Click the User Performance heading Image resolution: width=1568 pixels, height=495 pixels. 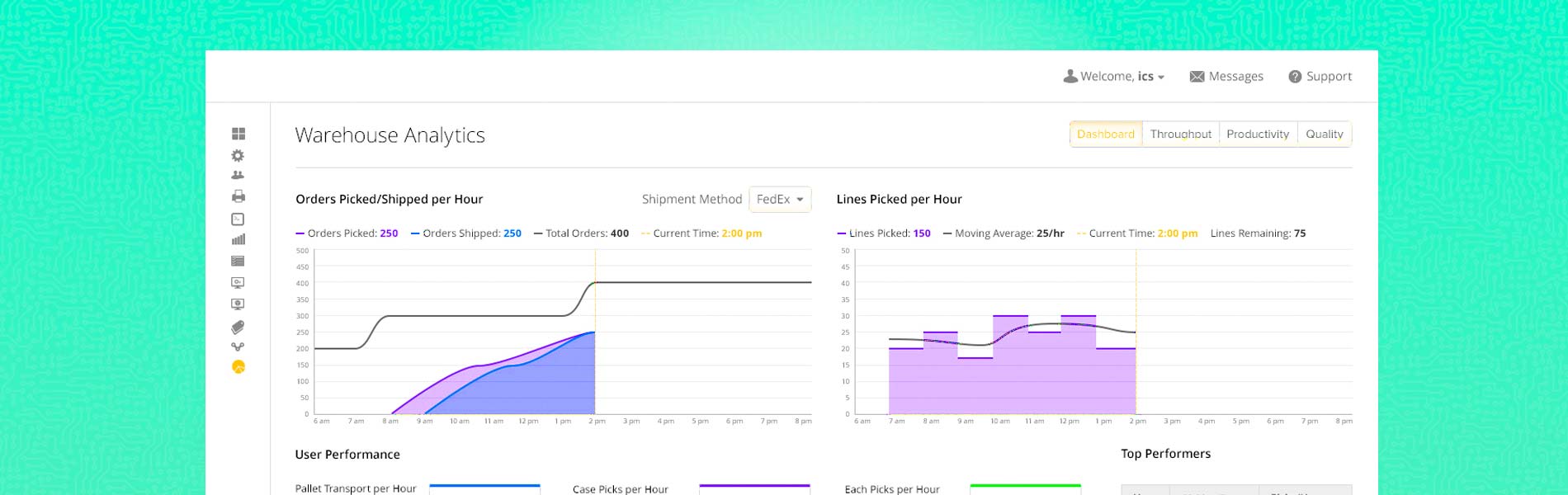tap(347, 455)
